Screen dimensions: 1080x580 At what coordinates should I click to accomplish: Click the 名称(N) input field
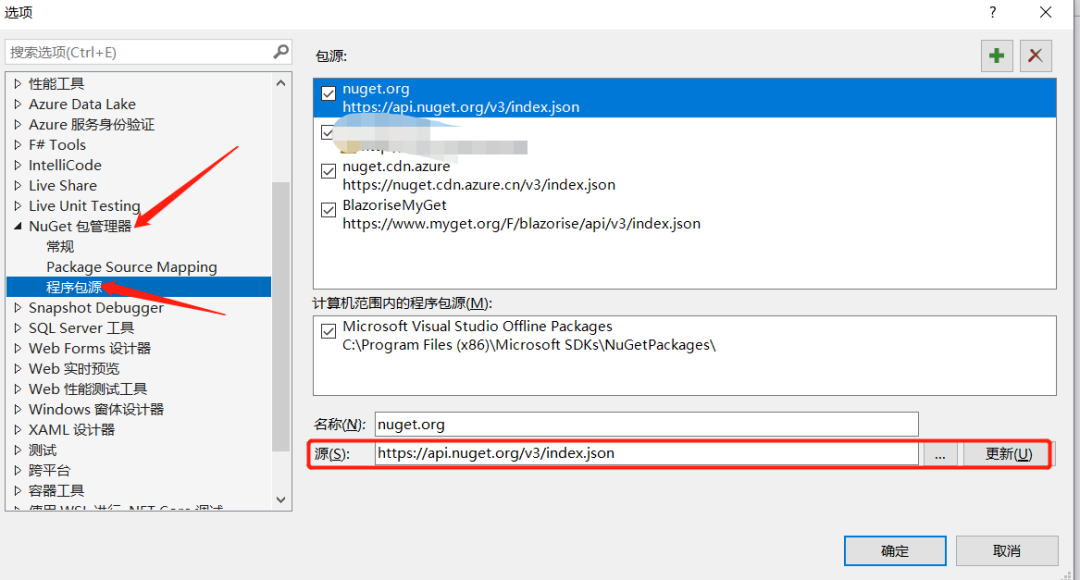click(646, 424)
